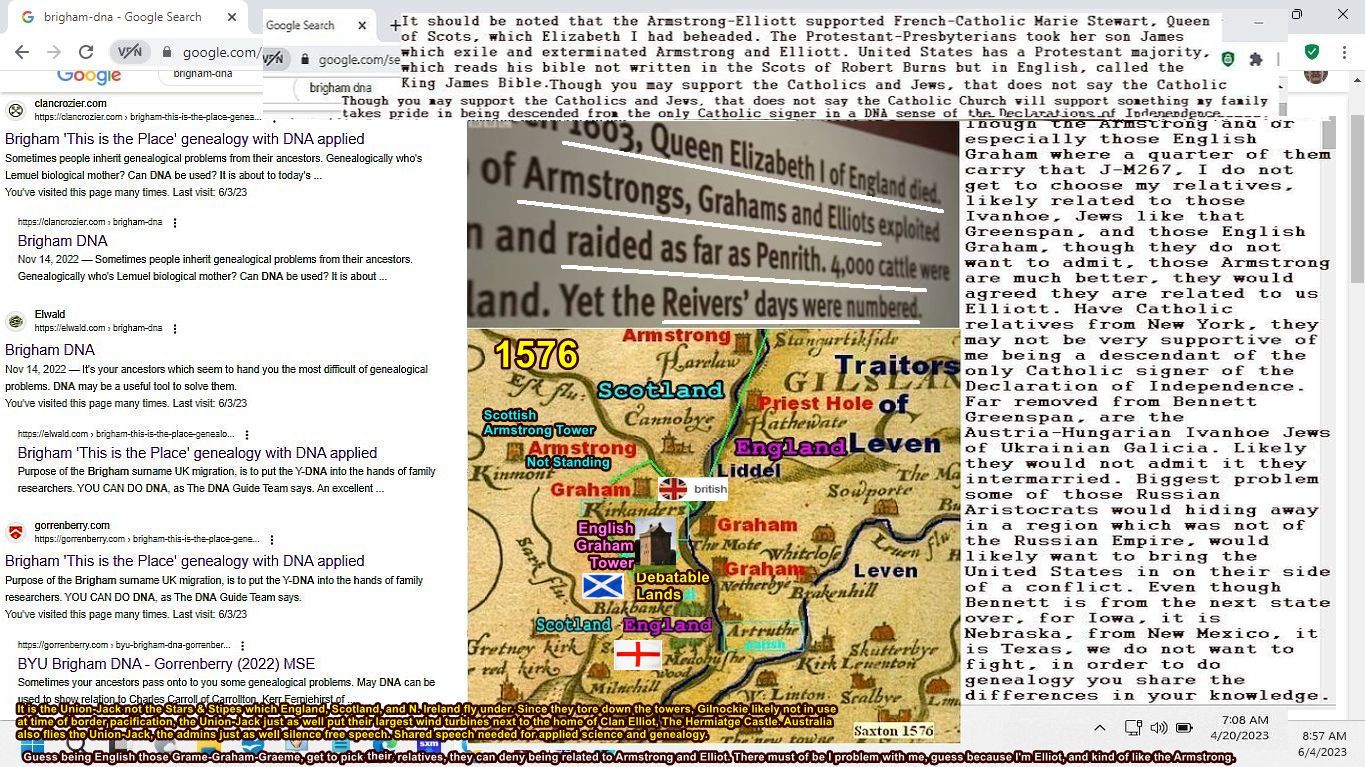This screenshot has height=767, width=1365.
Task: Click the 1576 Saxton map image
Action: [x=713, y=535]
